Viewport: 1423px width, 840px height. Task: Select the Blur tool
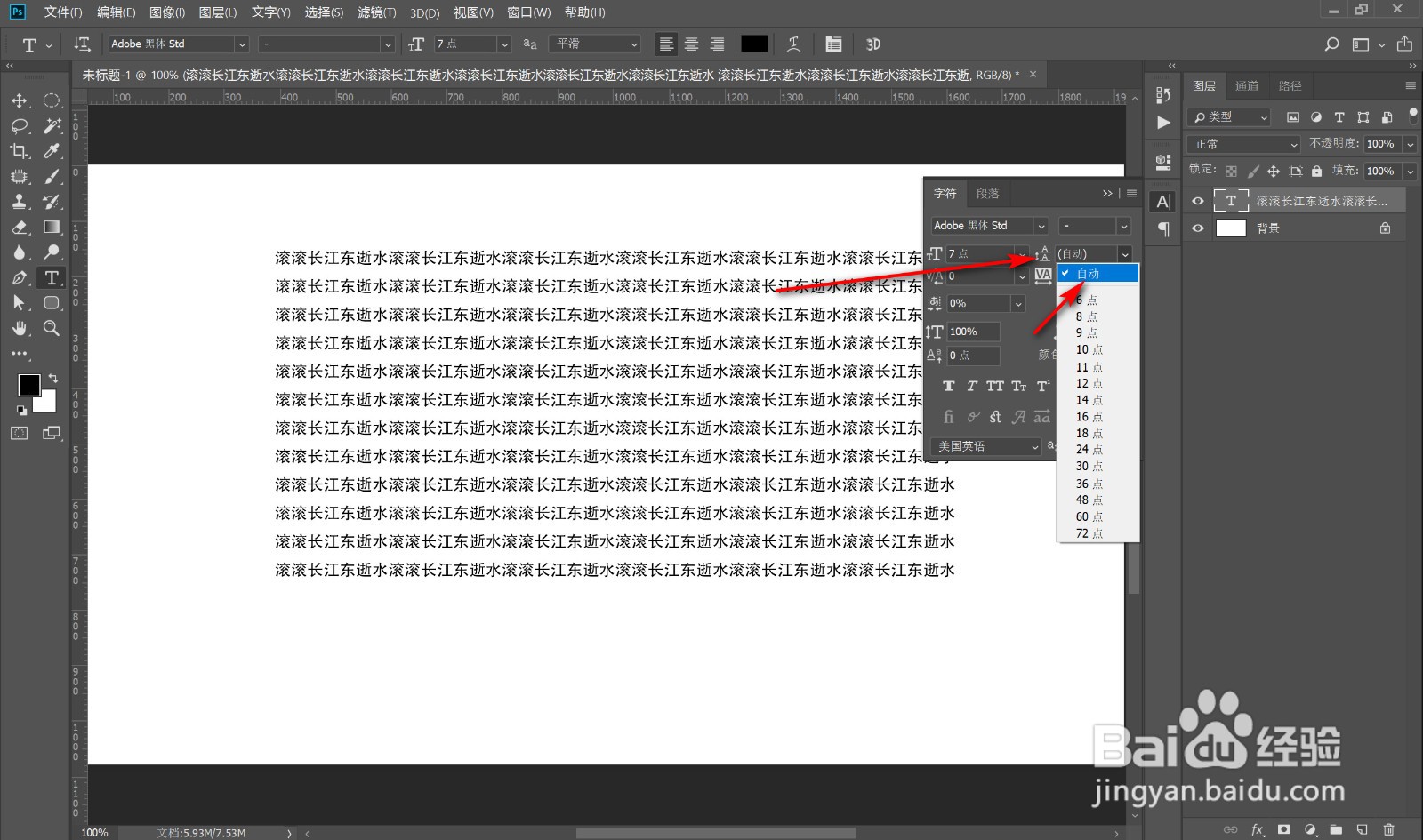[x=20, y=252]
